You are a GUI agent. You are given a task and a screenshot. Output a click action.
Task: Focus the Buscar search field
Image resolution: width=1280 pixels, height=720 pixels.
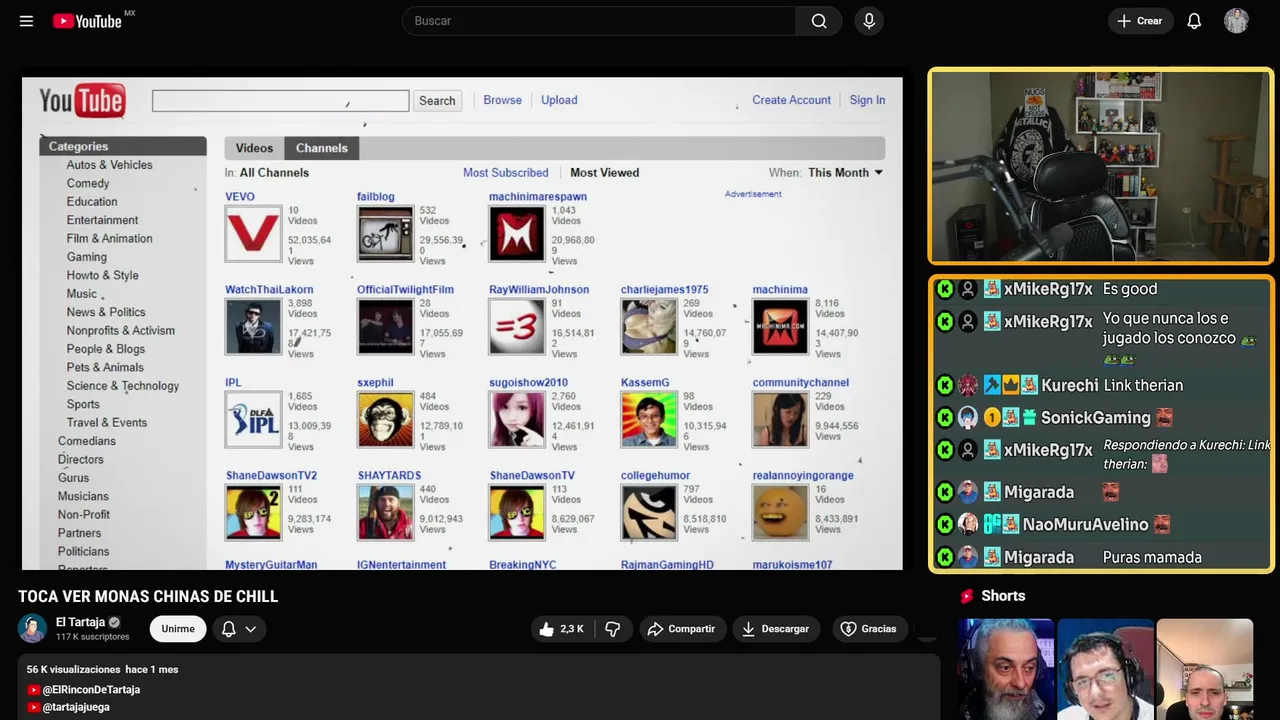tap(599, 21)
